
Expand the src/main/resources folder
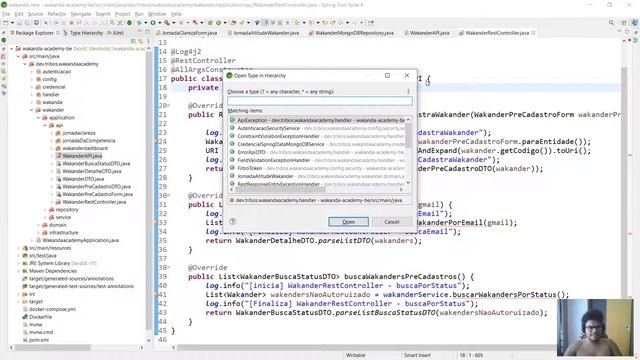coord(18,248)
